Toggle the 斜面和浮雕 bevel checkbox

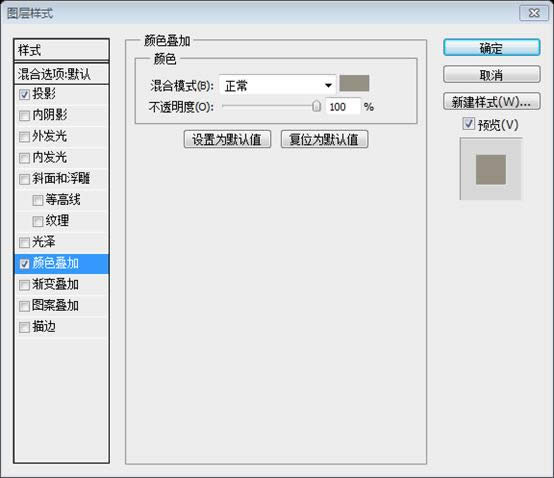coord(24,179)
